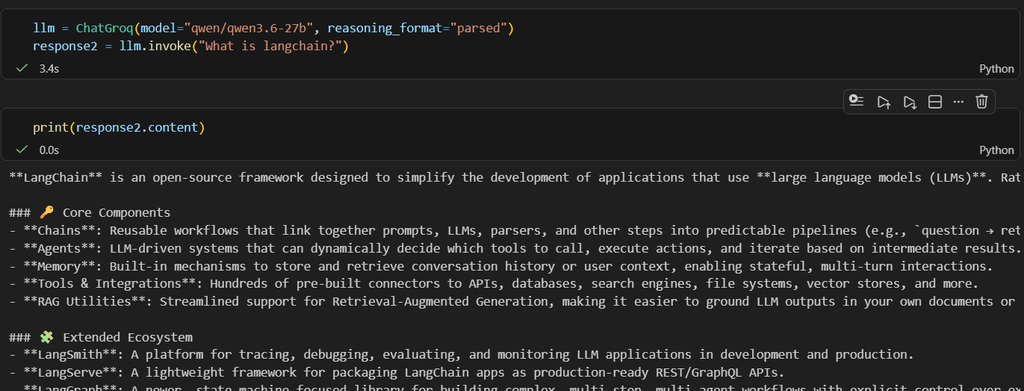1024x391 pixels.
Task: Click the **Tools & Integrations** output line
Action: [x=494, y=283]
